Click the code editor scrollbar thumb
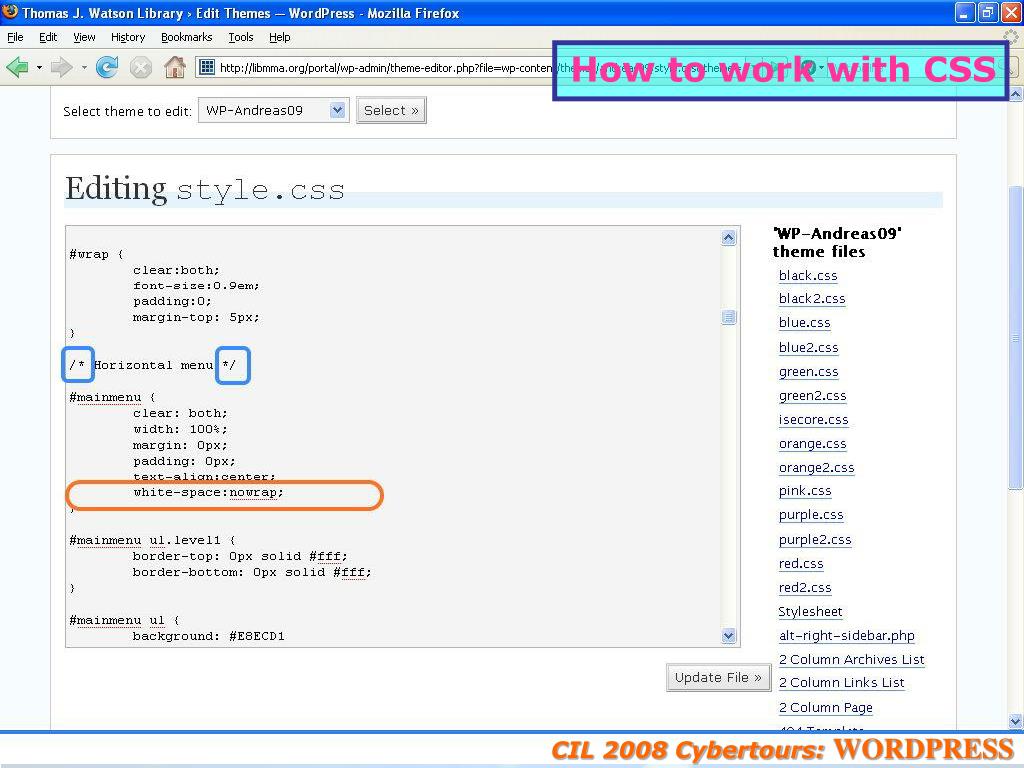The width and height of the screenshot is (1024, 768). pyautogui.click(x=729, y=317)
